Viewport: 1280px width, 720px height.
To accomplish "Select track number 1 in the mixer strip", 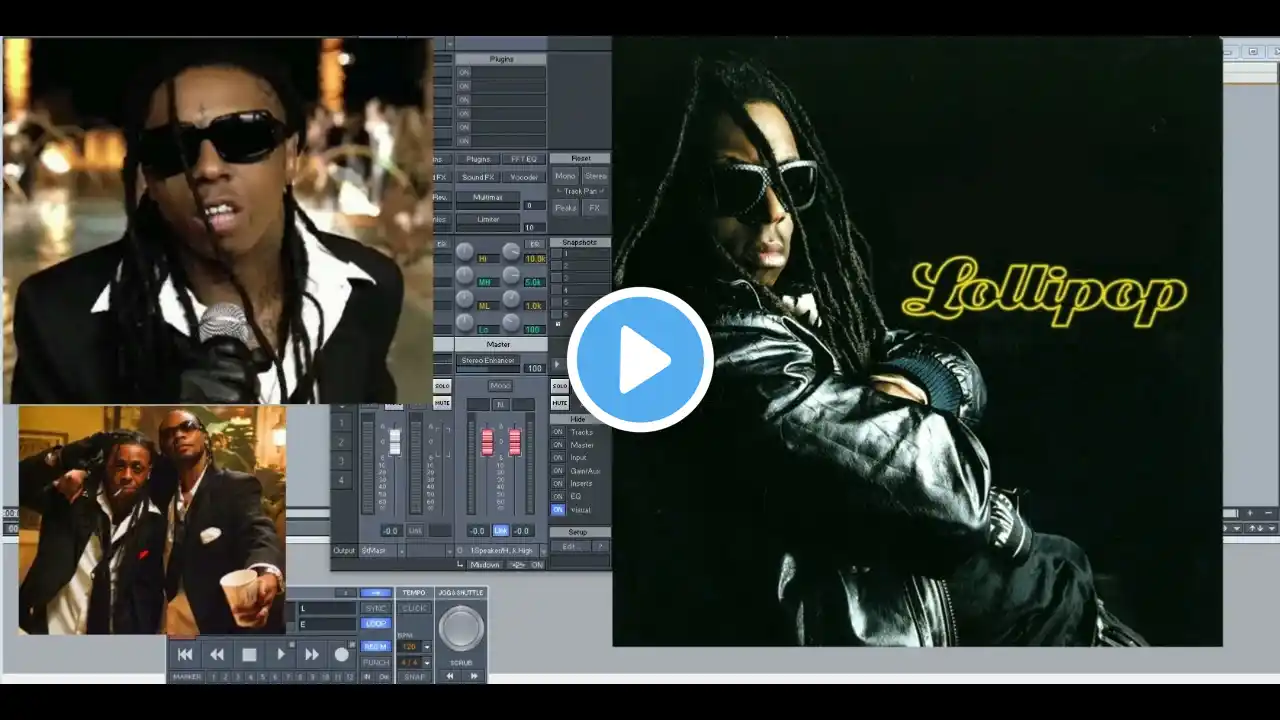I will 341,422.
